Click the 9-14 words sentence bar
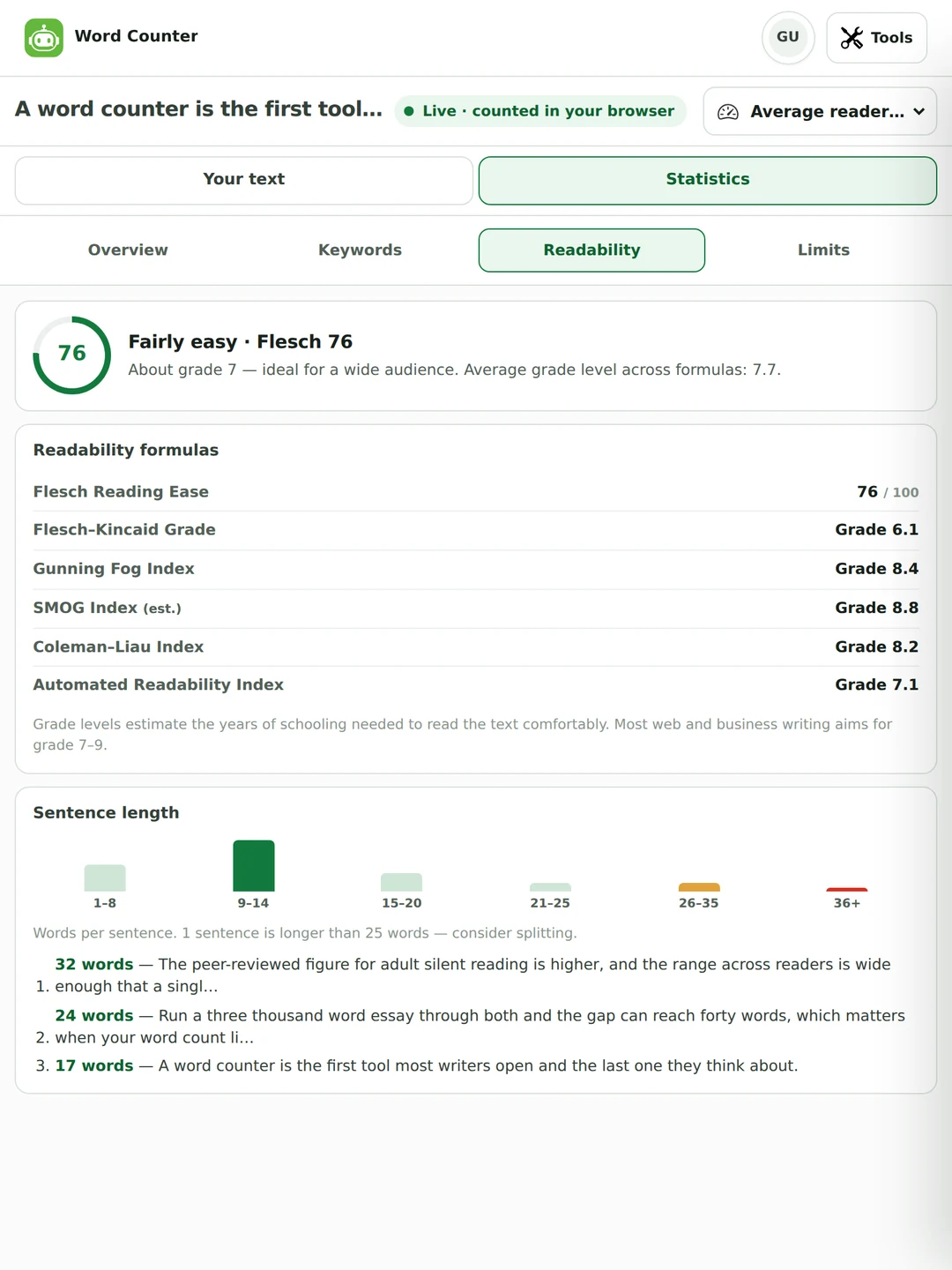The width and height of the screenshot is (952, 1270). point(254,866)
